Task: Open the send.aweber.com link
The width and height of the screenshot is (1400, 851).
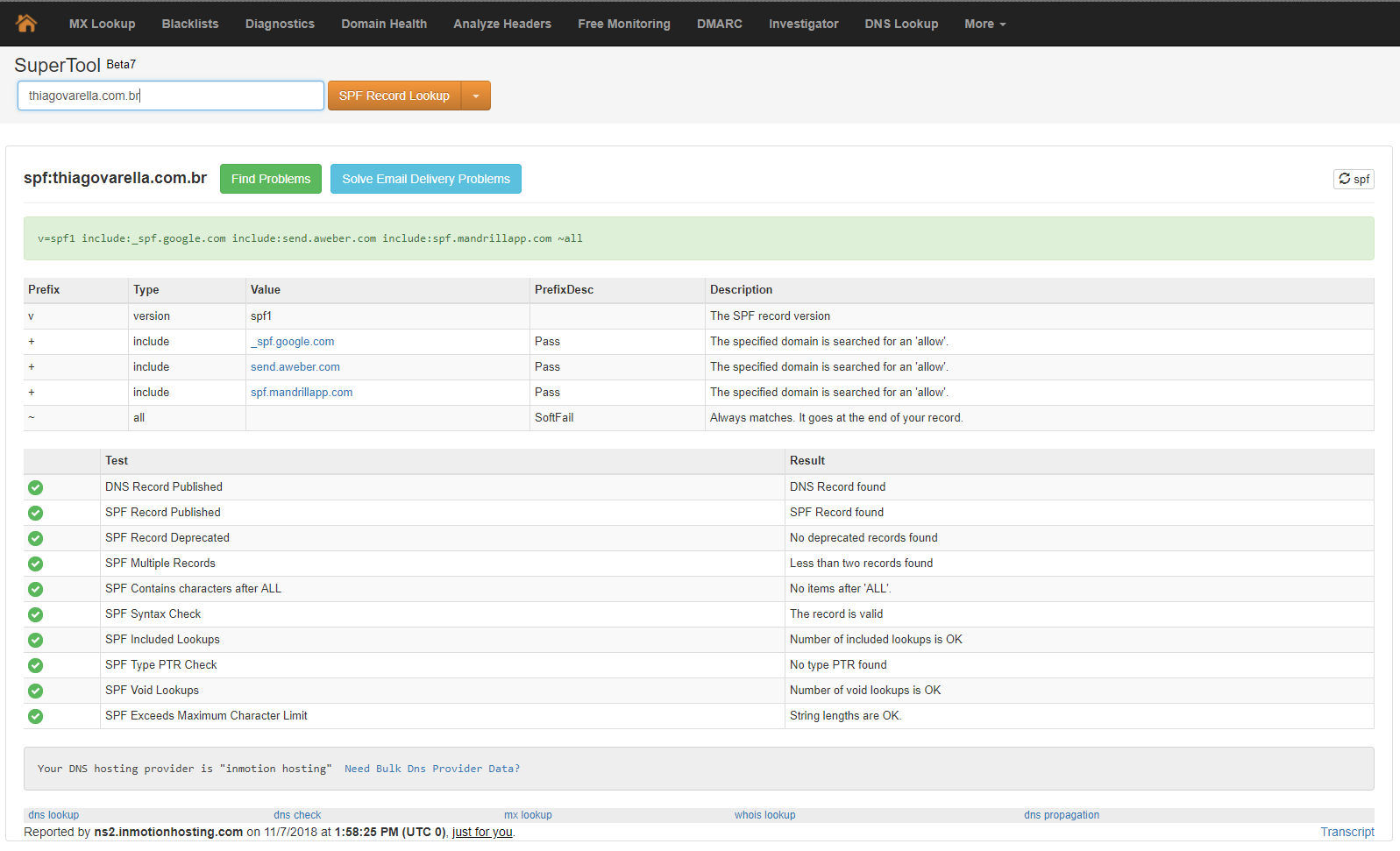Action: pos(295,367)
